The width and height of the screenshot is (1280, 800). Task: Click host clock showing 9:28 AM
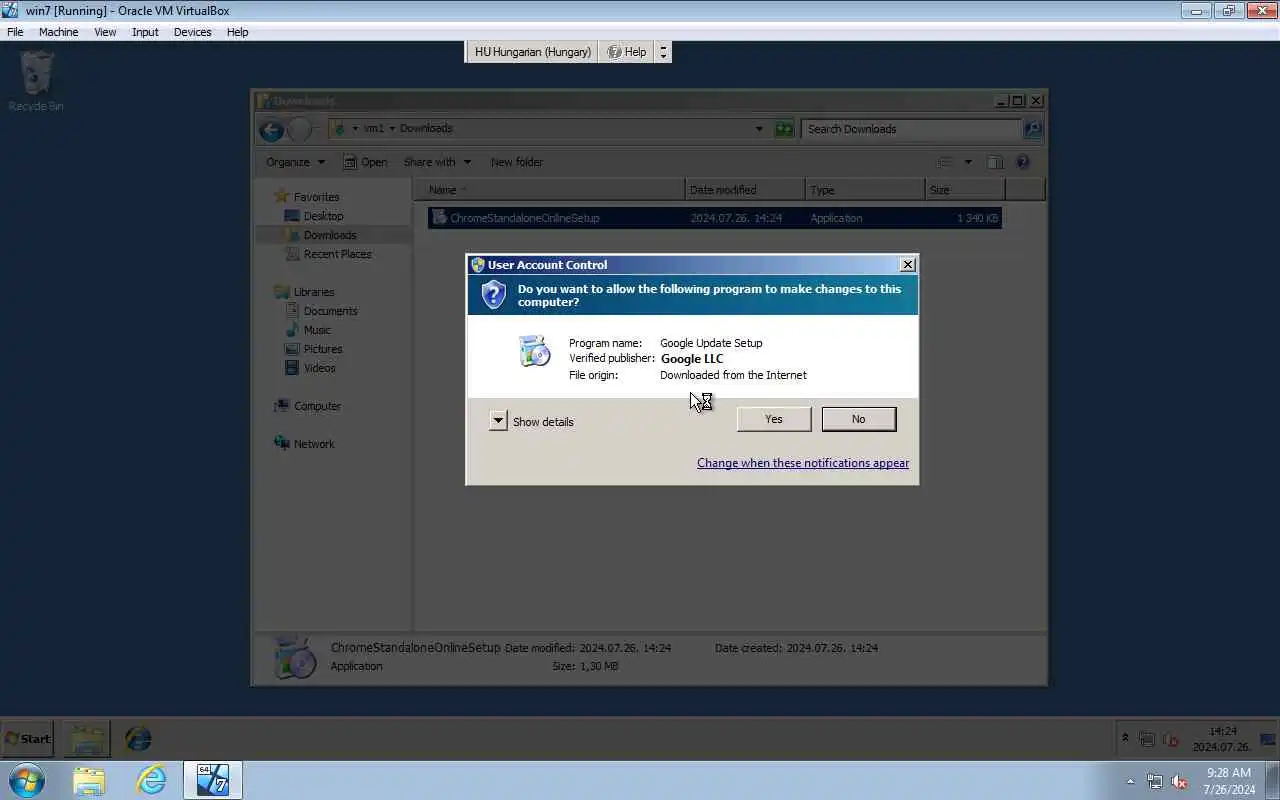pos(1229,781)
